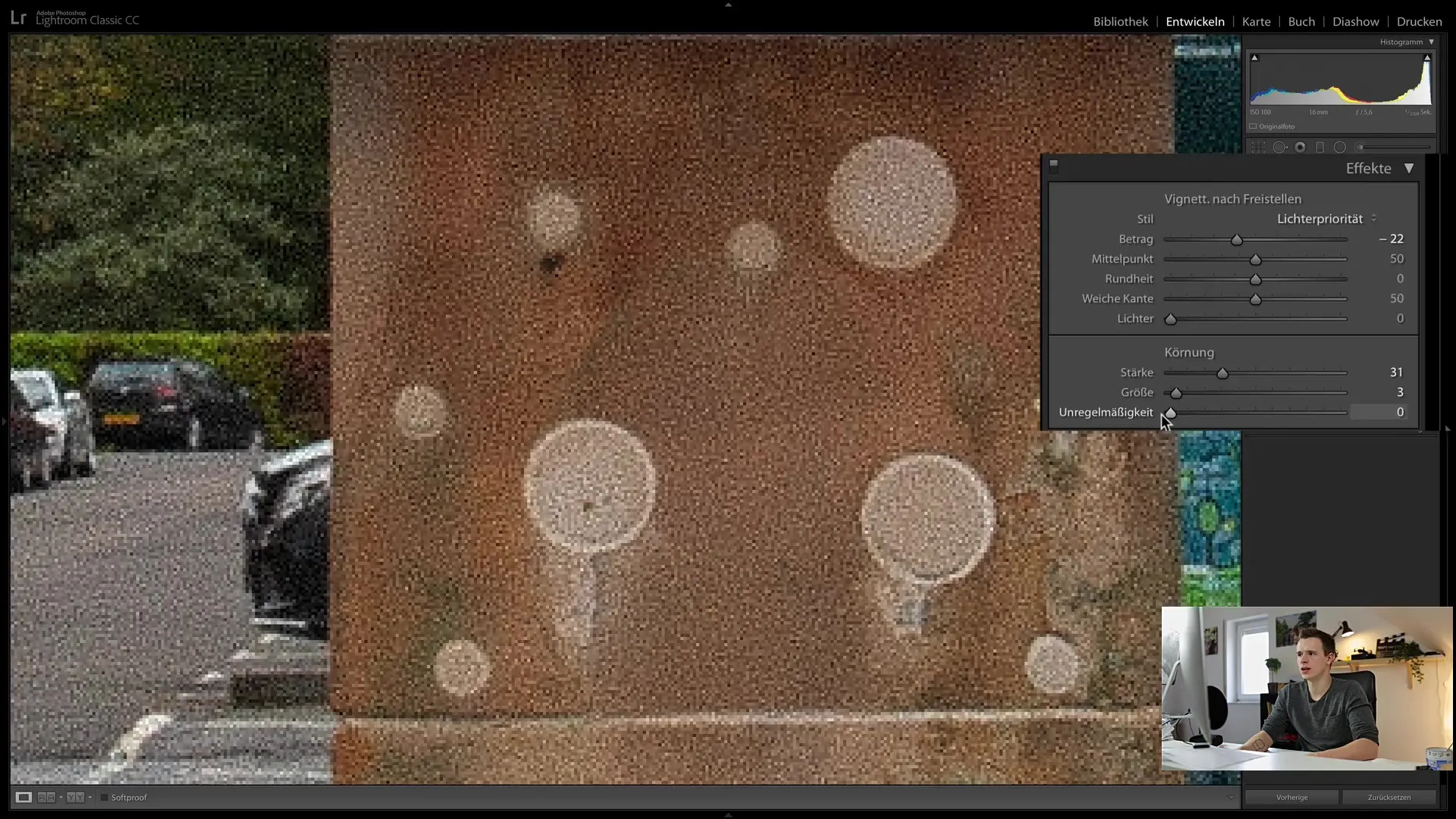This screenshot has width=1456, height=819.
Task: Click the Stil label
Action: [1145, 219]
